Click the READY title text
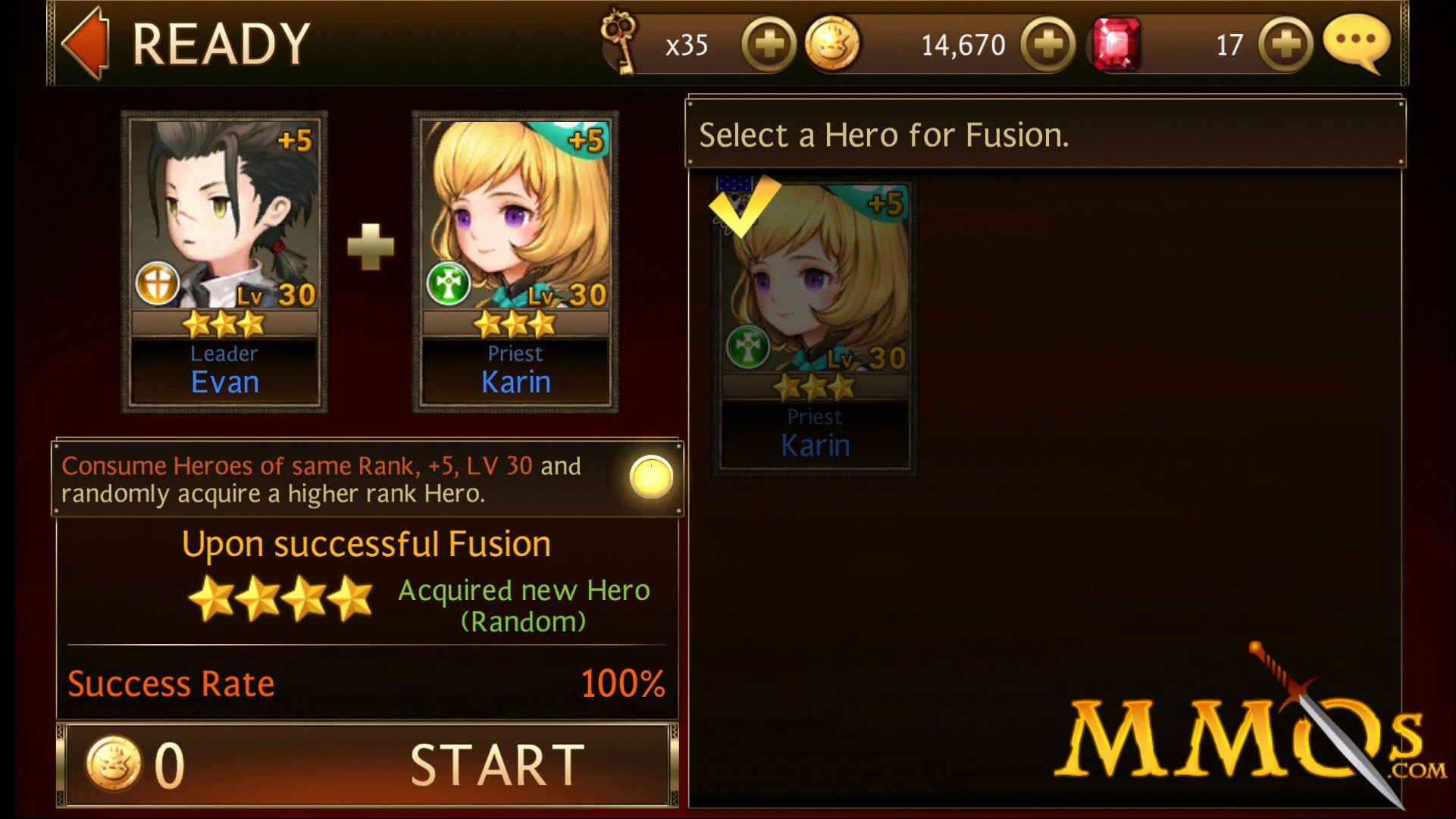Screen dimensions: 1456x819 tap(221, 44)
